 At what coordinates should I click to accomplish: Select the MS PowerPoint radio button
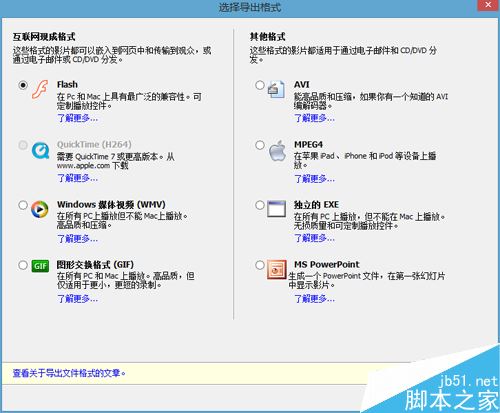(260, 265)
